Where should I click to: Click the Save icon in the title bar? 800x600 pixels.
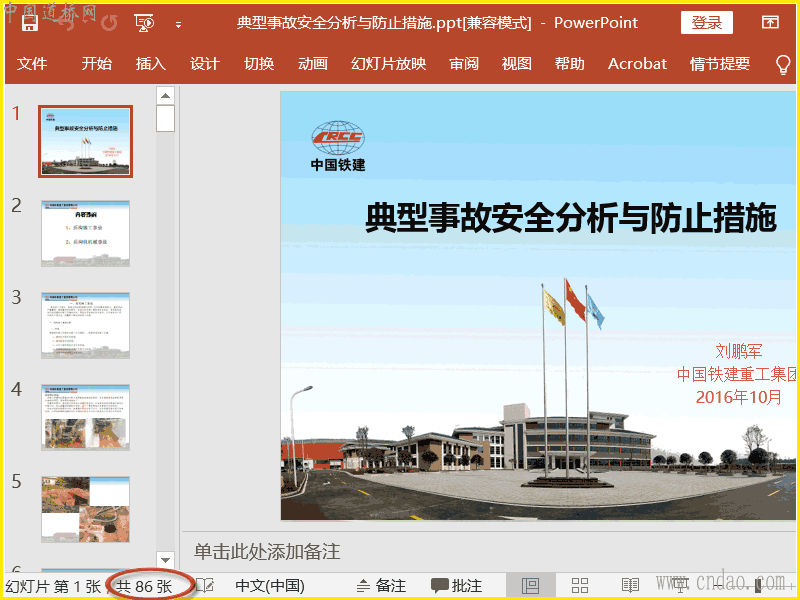coord(30,22)
